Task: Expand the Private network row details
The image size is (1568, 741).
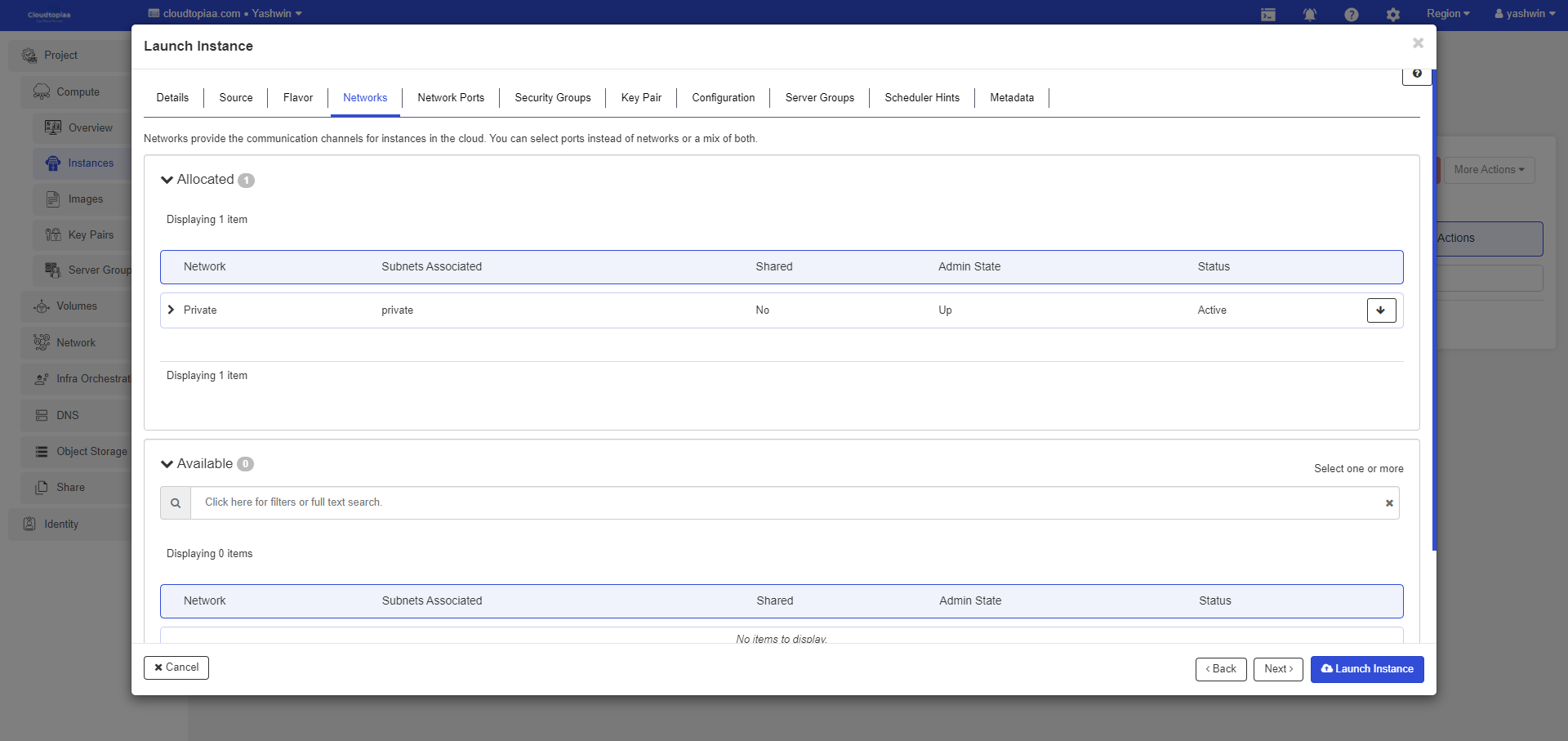Action: pos(171,310)
